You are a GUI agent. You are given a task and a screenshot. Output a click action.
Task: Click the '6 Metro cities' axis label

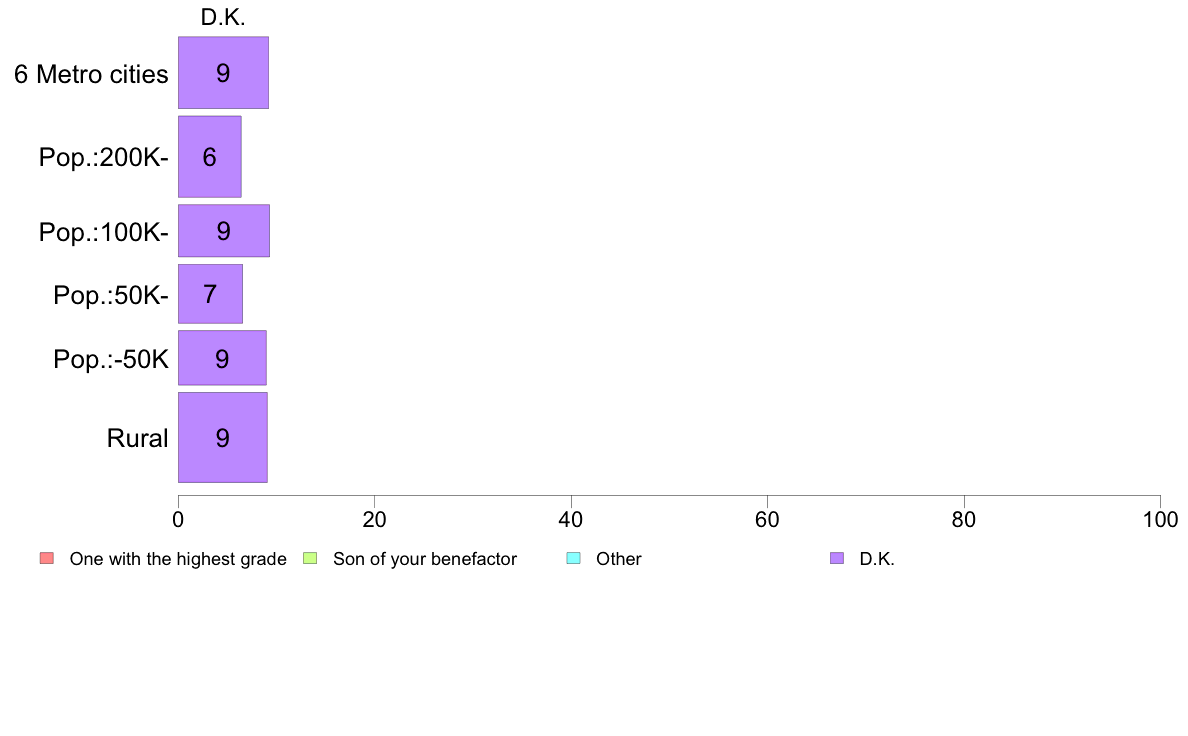pyautogui.click(x=91, y=74)
